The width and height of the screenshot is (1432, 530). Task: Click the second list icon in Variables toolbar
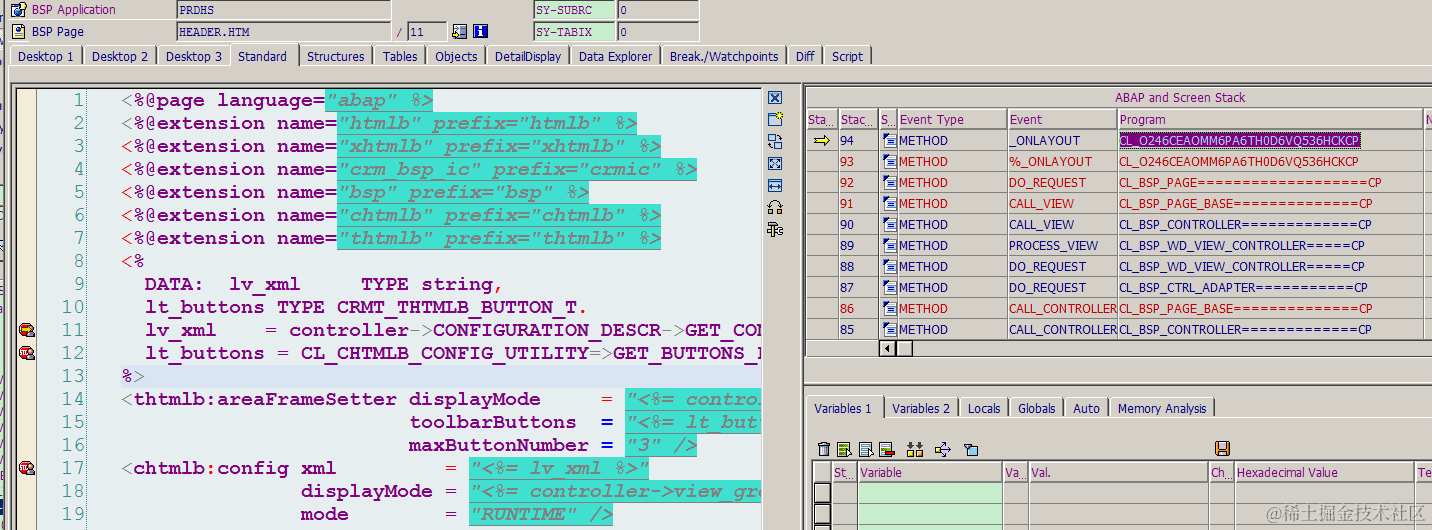pos(866,449)
